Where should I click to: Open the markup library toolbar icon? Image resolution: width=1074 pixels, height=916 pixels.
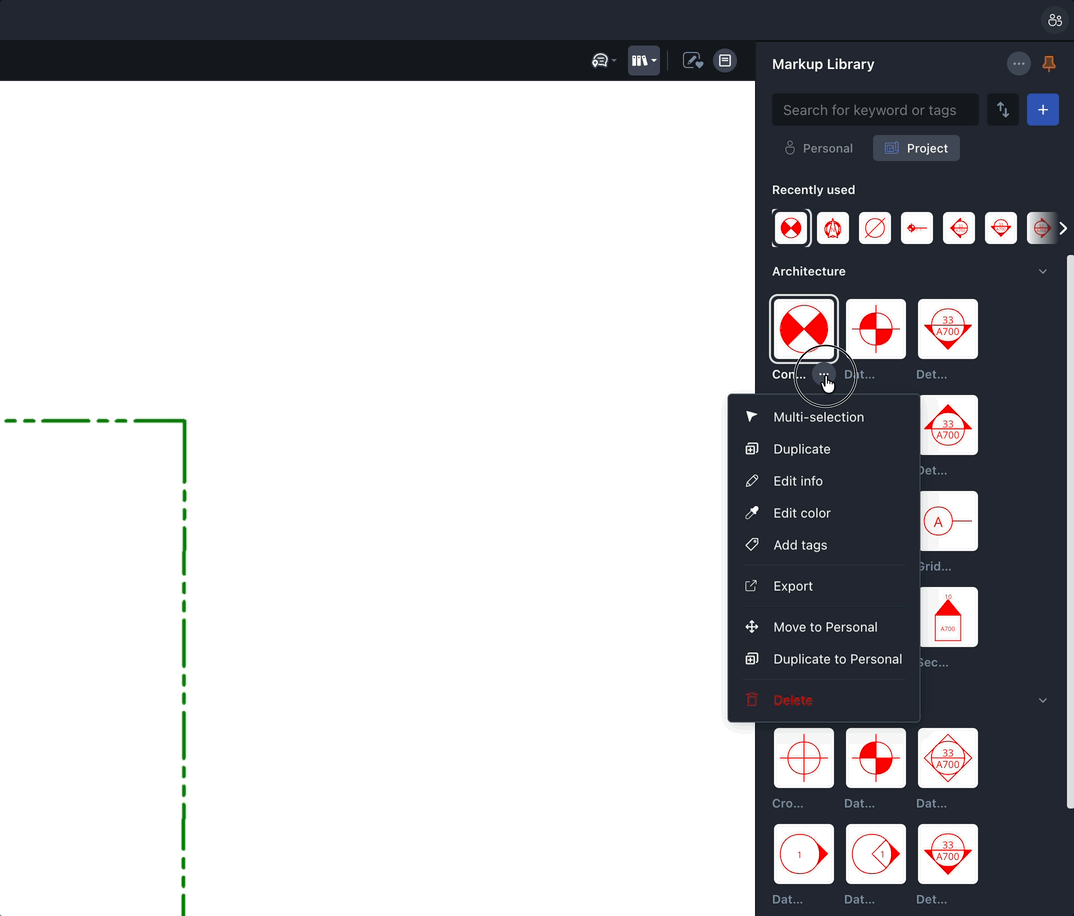643,60
